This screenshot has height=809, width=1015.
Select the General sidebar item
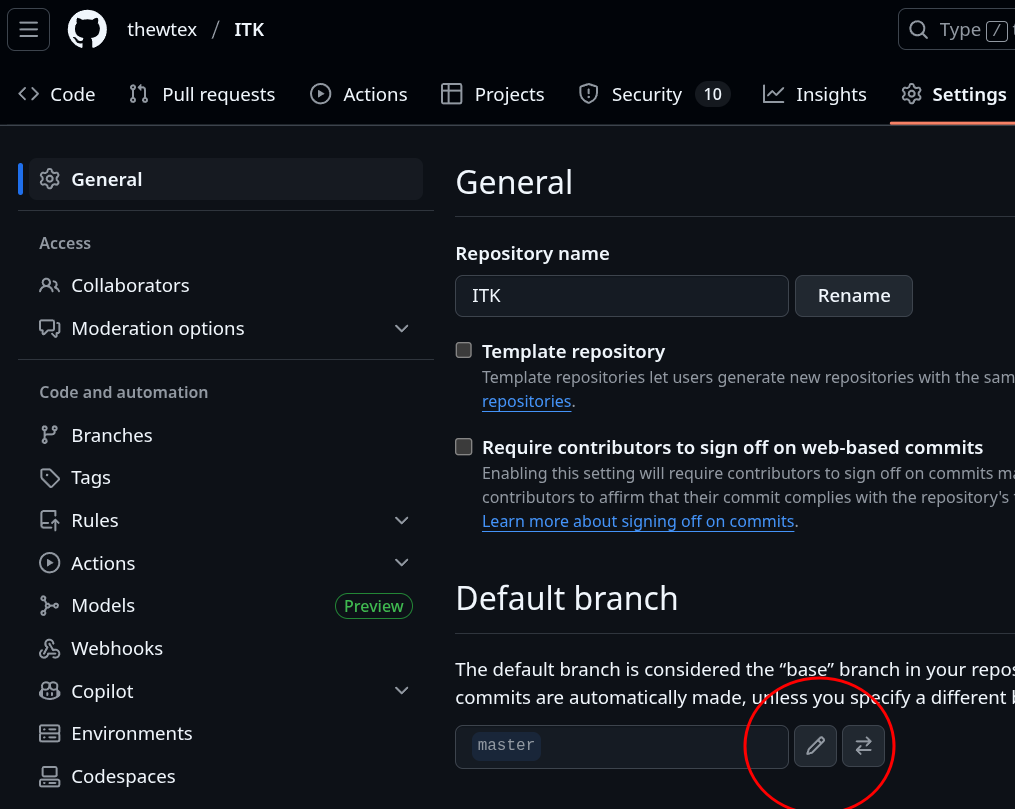coord(226,179)
